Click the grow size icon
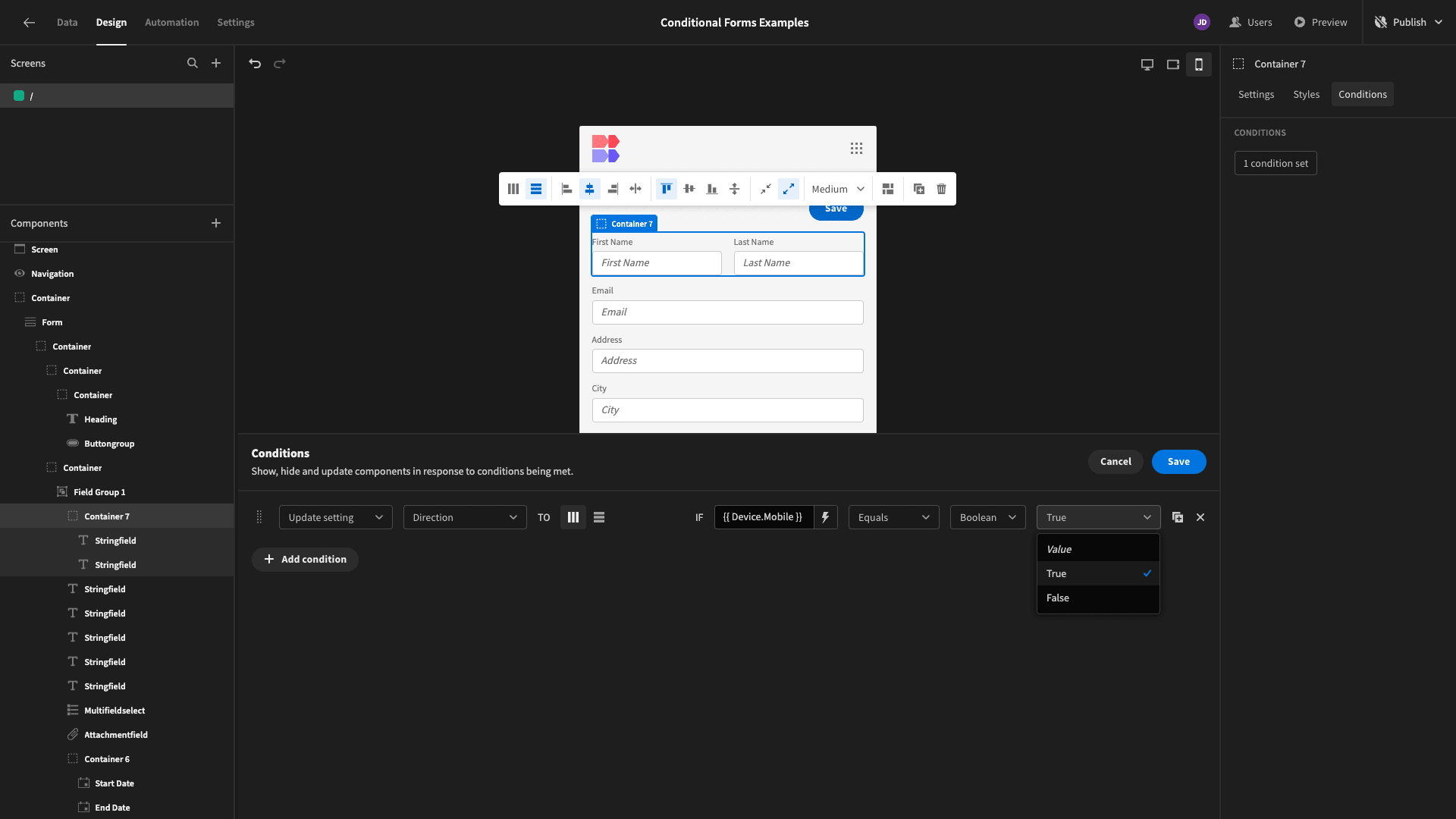The image size is (1456, 819). 789,189
